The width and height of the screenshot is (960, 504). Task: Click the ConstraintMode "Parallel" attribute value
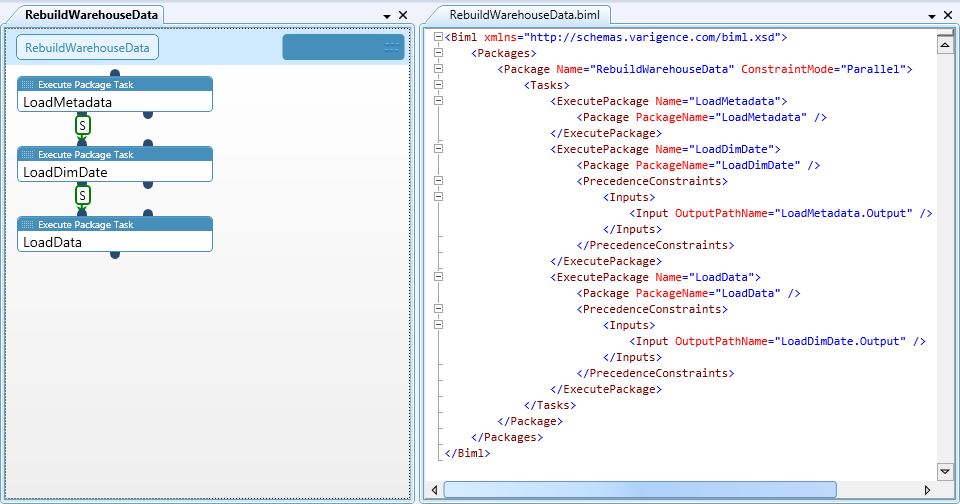(x=873, y=69)
